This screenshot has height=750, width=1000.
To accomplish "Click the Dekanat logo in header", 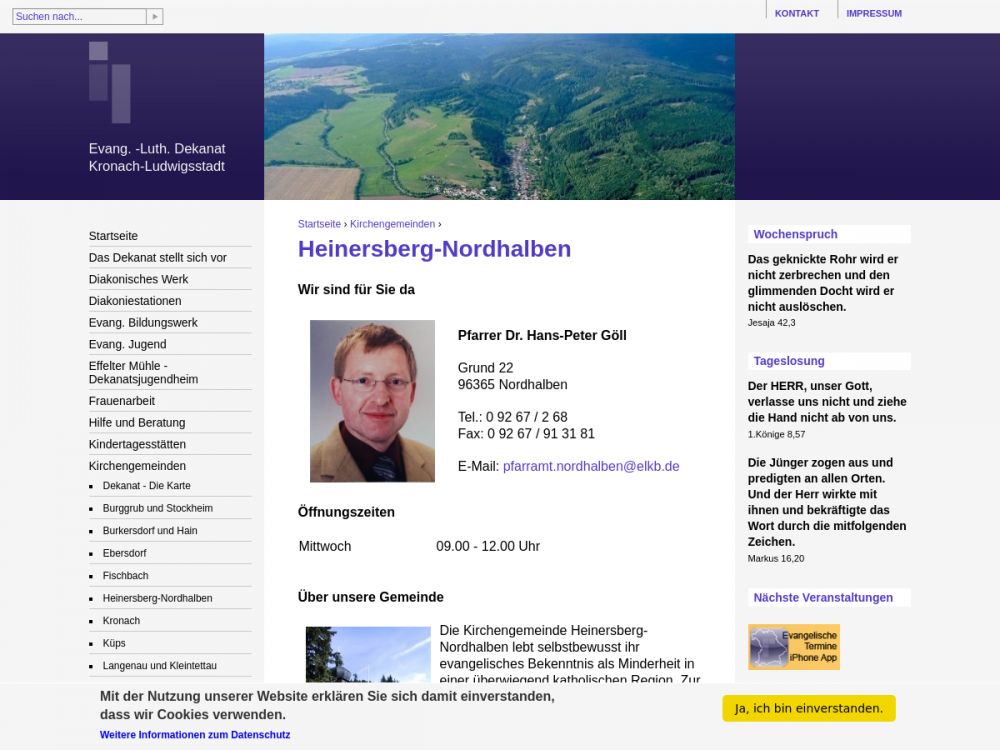I will [x=110, y=82].
